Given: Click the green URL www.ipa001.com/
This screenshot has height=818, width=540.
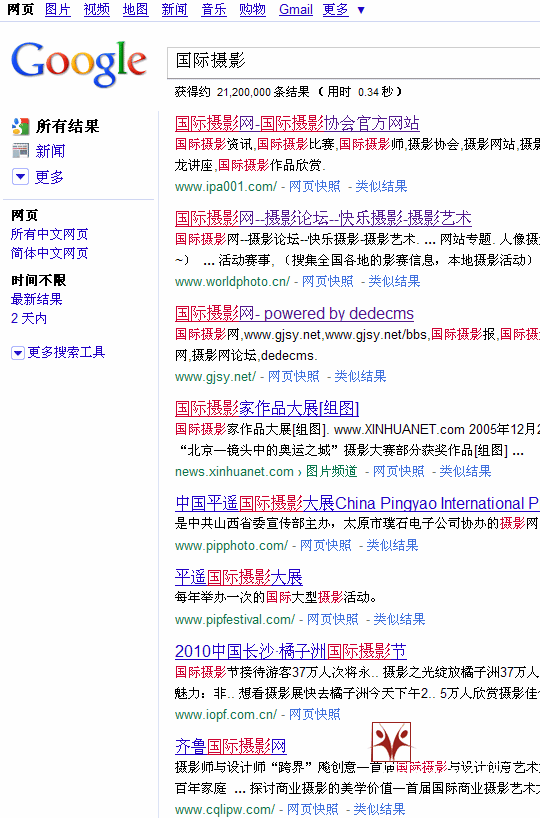Looking at the screenshot, I should pyautogui.click(x=226, y=186).
